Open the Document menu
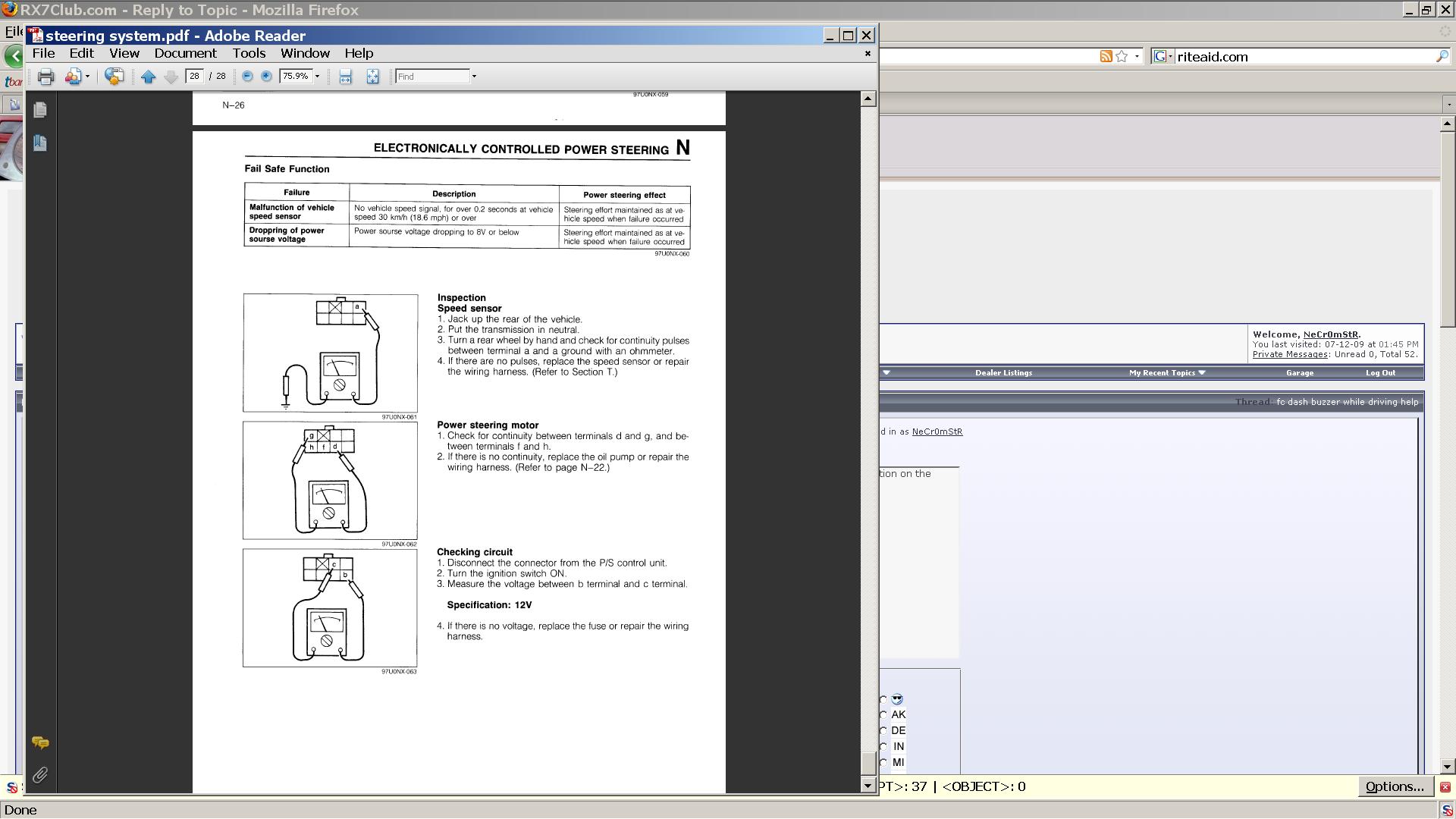Screen dimensions: 1456x819 [x=185, y=54]
